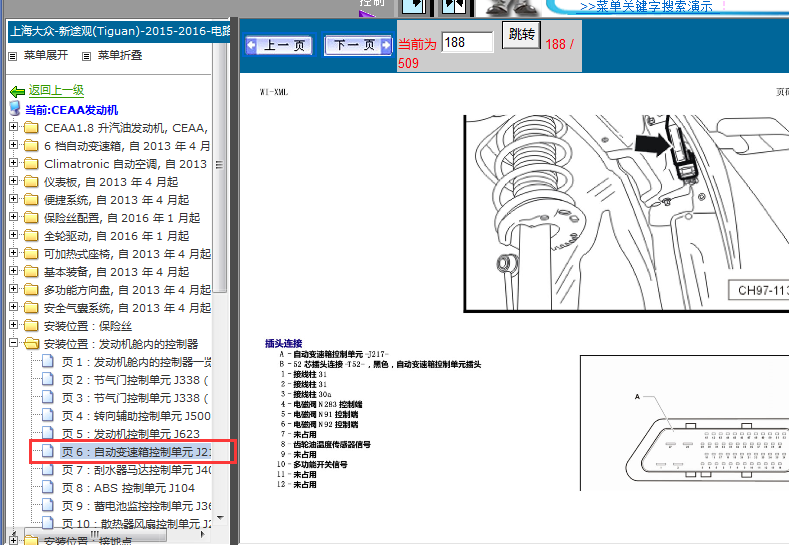Click the horizontal scrollbar of tree panel

94,534
